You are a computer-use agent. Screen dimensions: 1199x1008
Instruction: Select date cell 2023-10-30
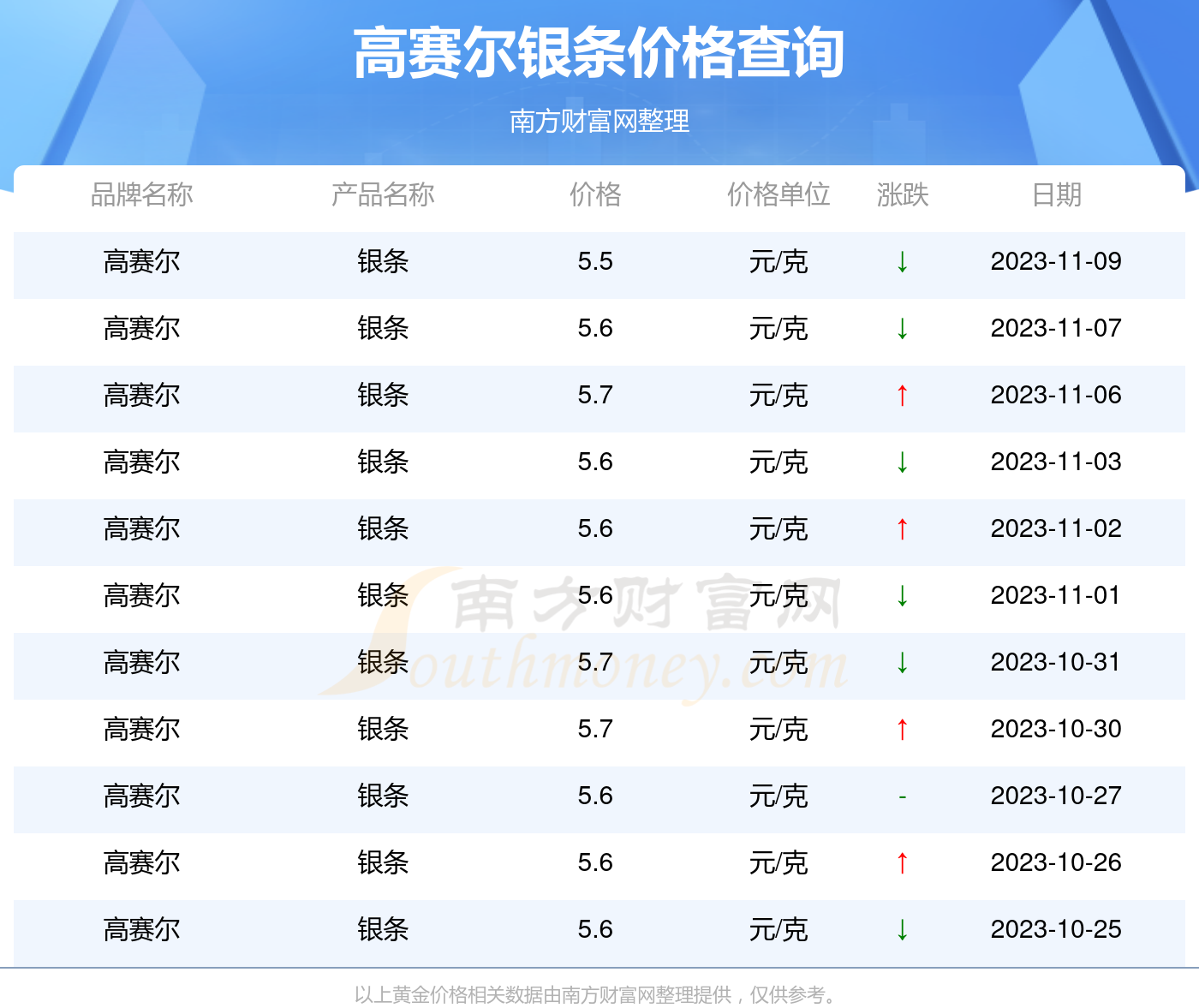[1056, 729]
